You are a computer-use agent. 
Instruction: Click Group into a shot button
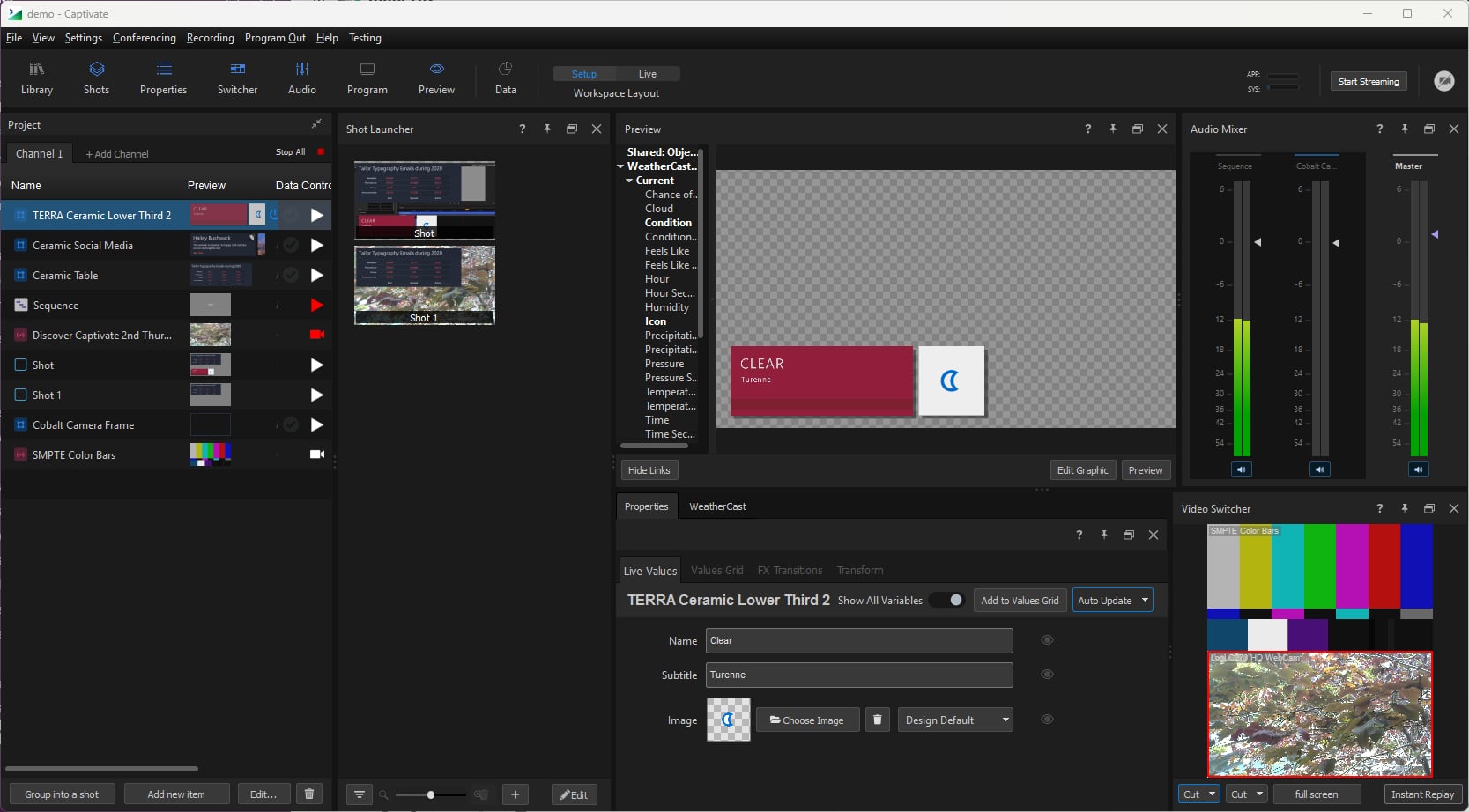(x=62, y=794)
